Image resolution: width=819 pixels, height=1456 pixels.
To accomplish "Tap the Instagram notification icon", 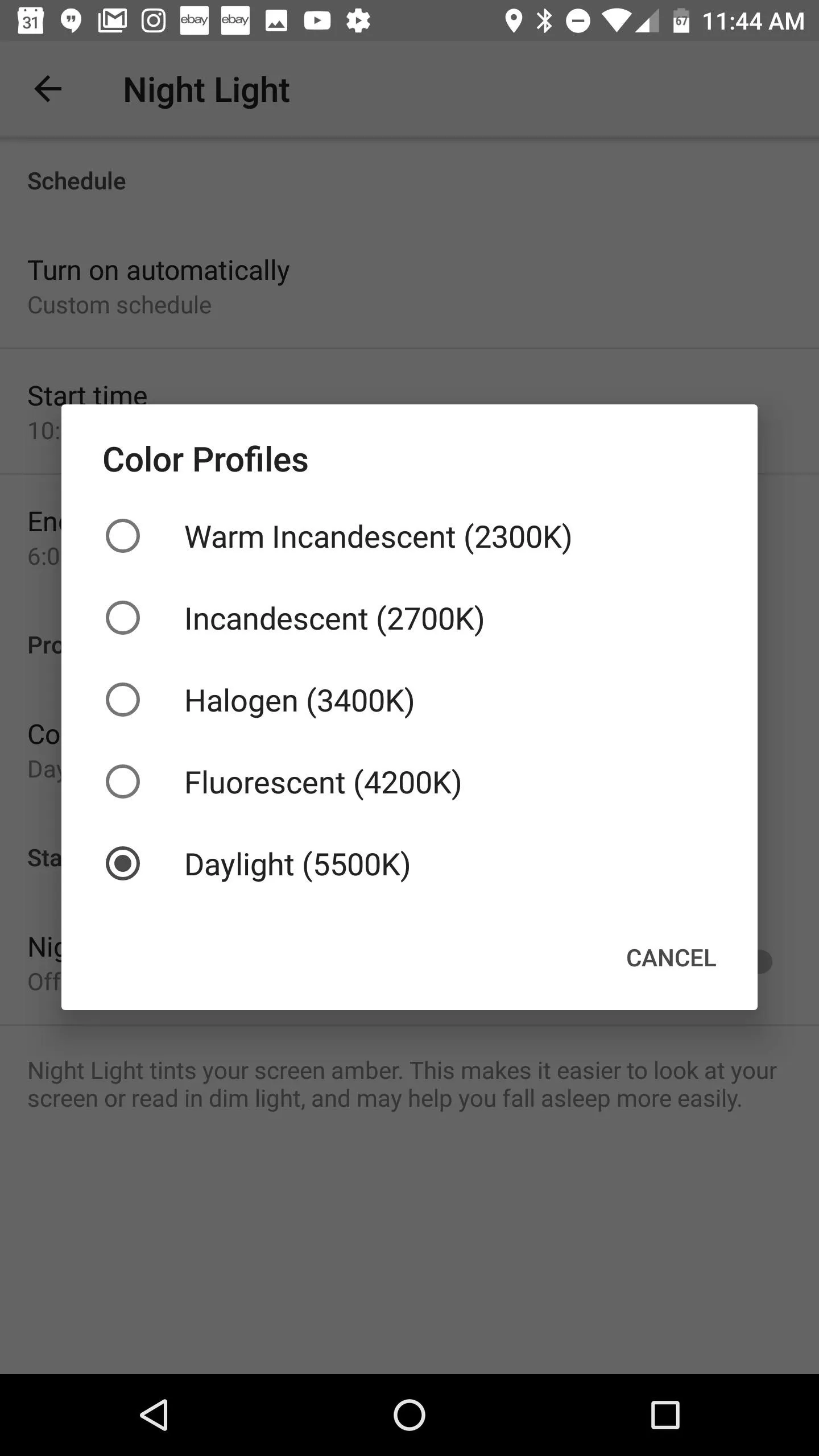I will pos(154,21).
